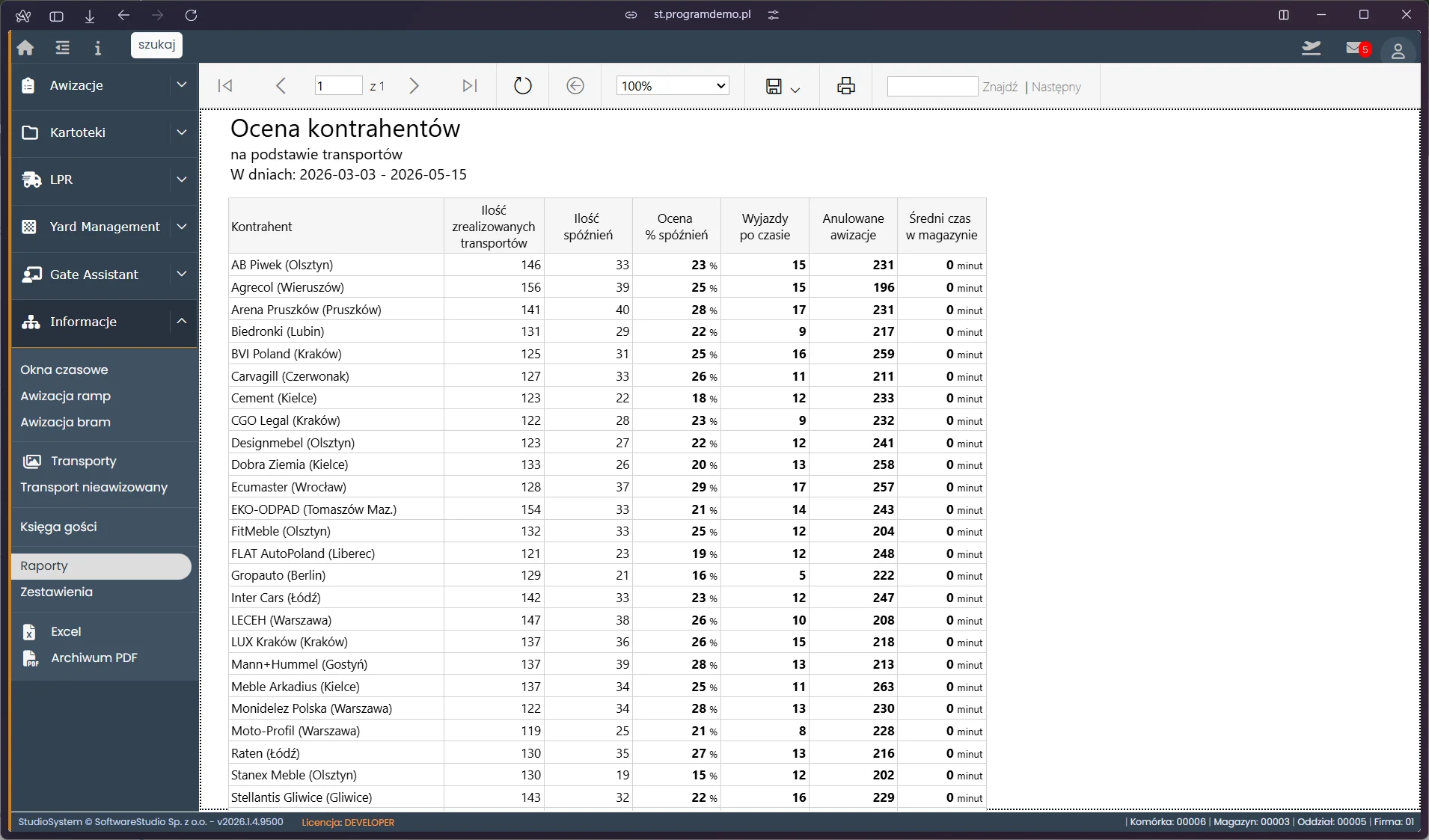
Task: Open the user profile icon
Action: [x=1398, y=51]
